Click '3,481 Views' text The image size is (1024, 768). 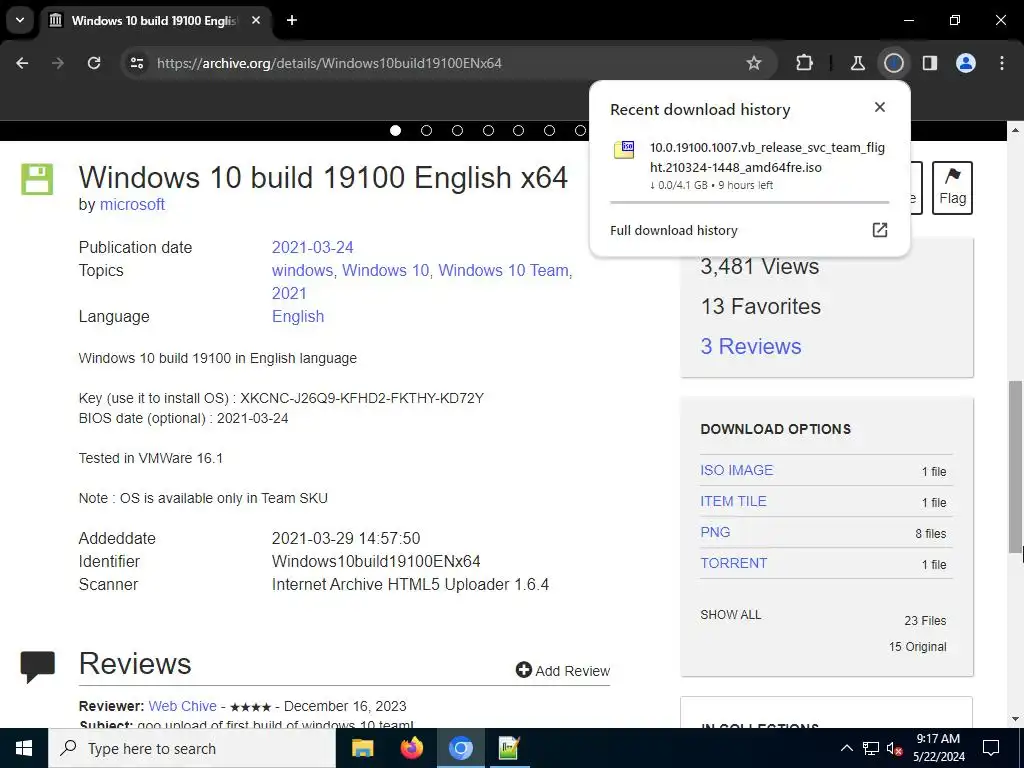[x=760, y=266]
